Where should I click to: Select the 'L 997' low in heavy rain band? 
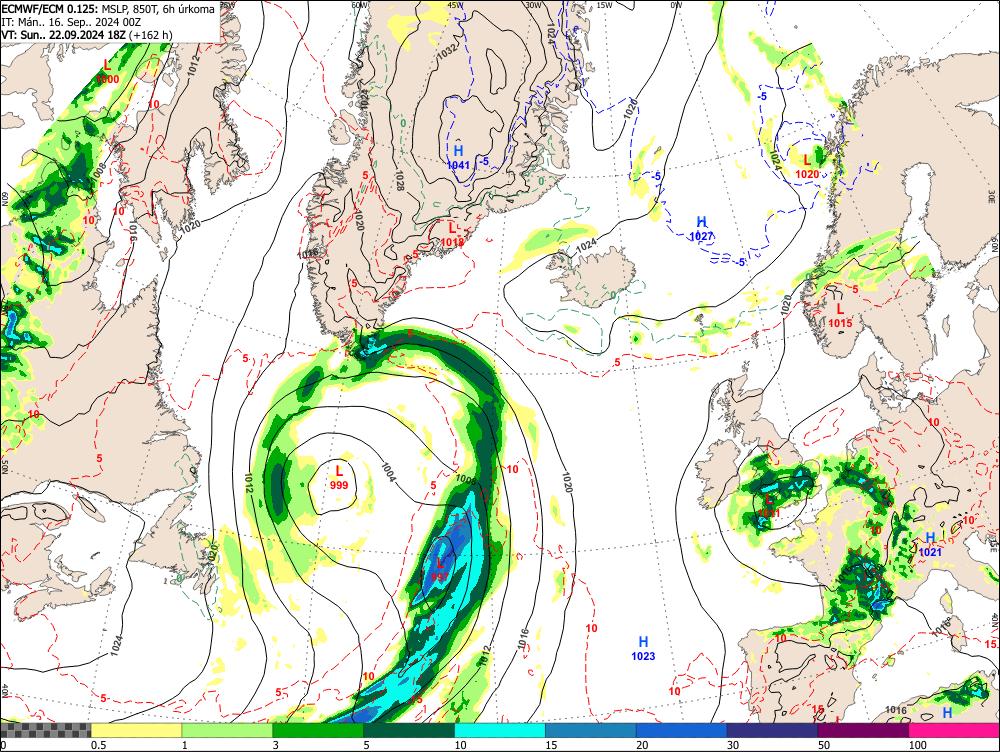click(440, 569)
